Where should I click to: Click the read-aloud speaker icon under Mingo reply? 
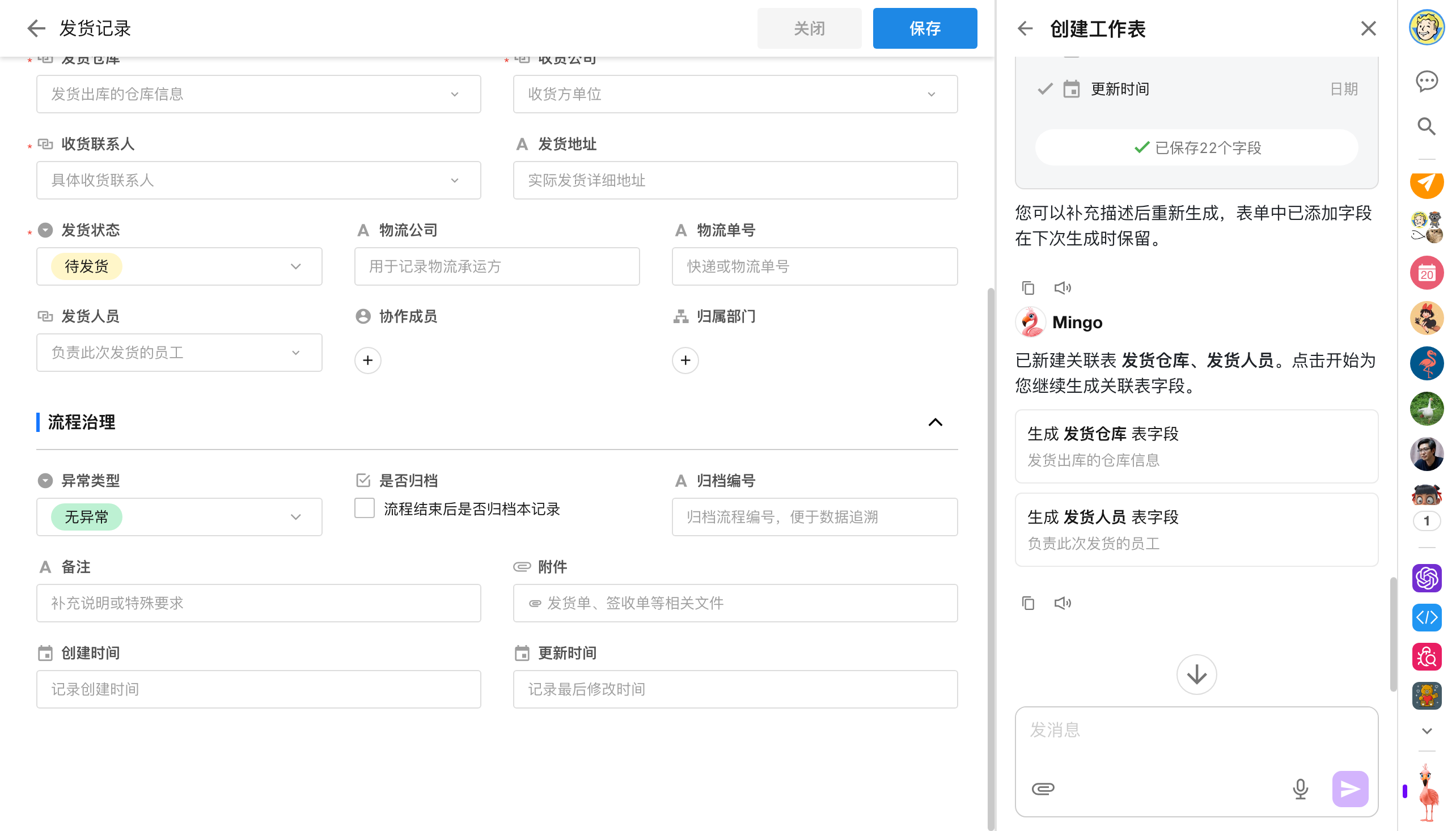[x=1062, y=603]
